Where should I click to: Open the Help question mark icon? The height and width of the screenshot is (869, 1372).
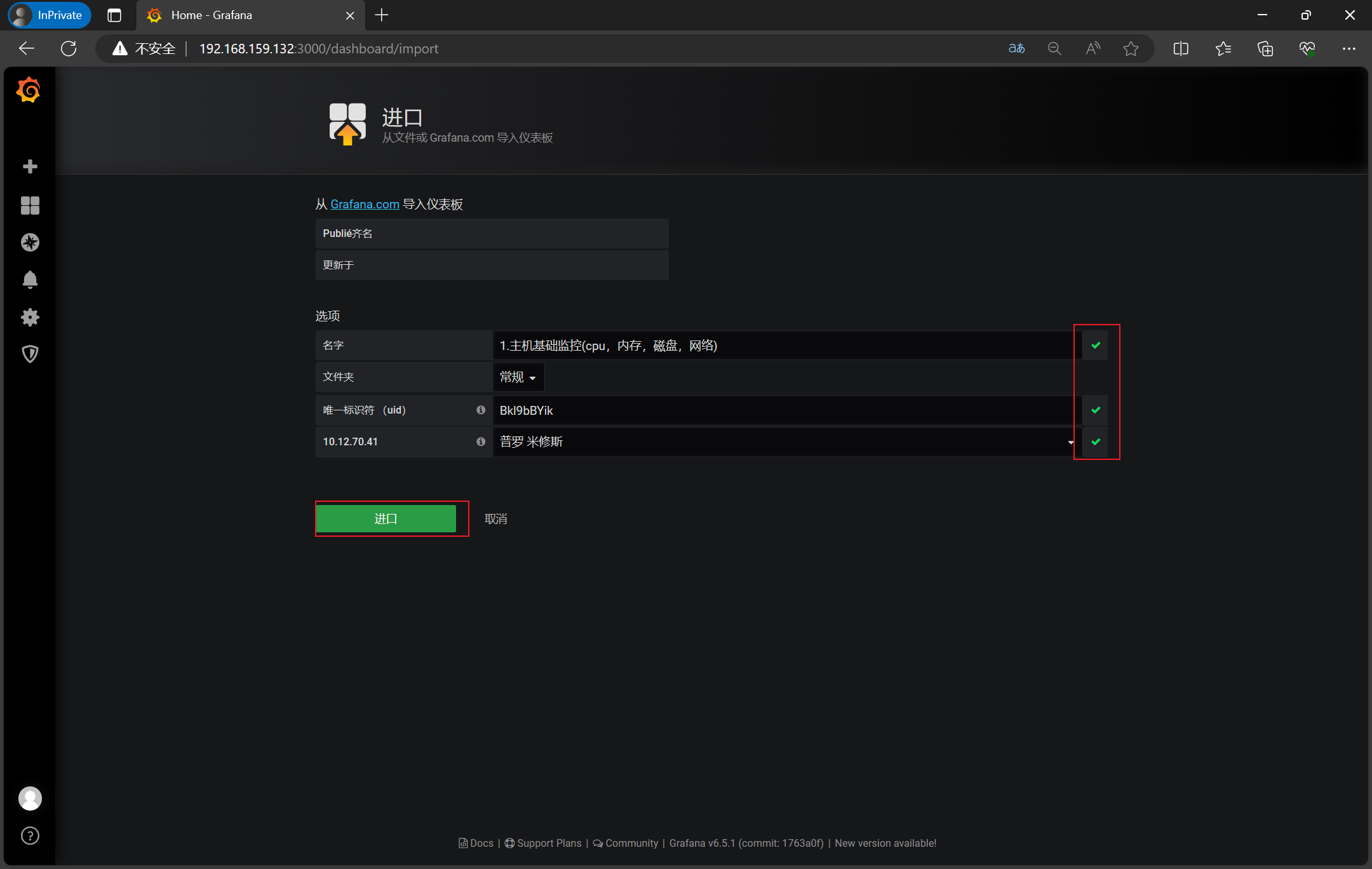click(x=30, y=835)
